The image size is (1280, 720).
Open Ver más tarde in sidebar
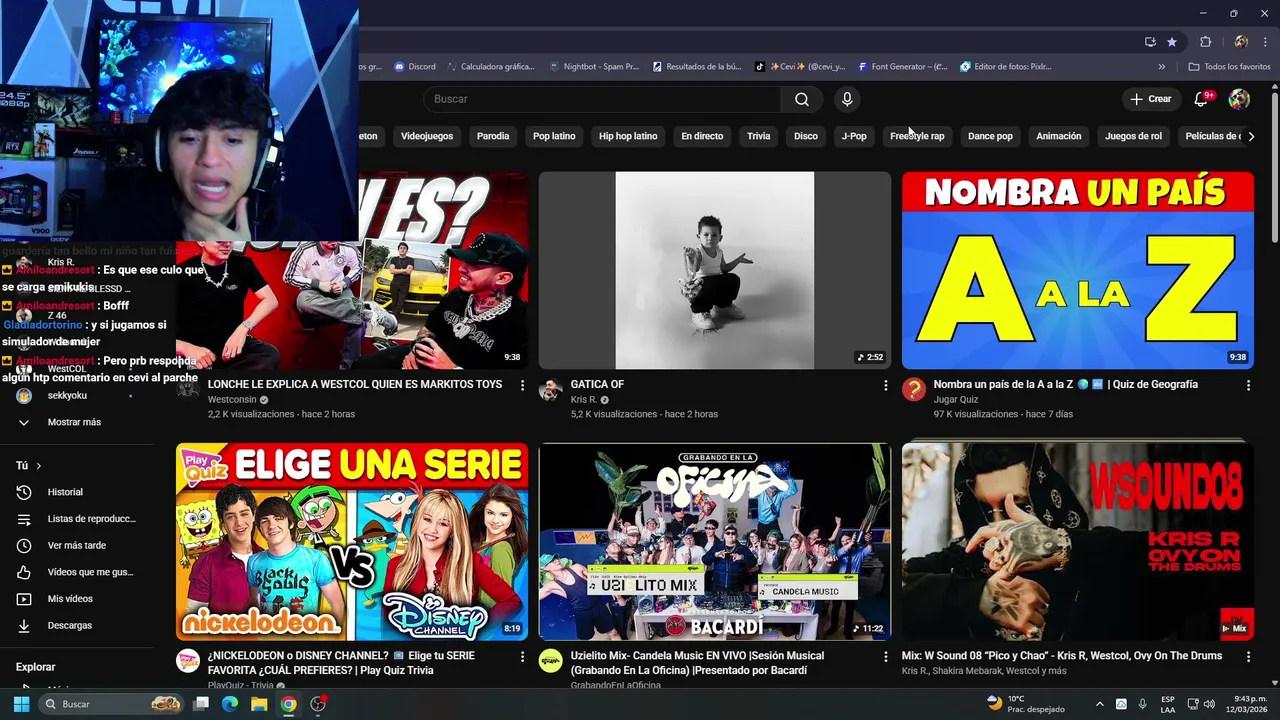(77, 545)
